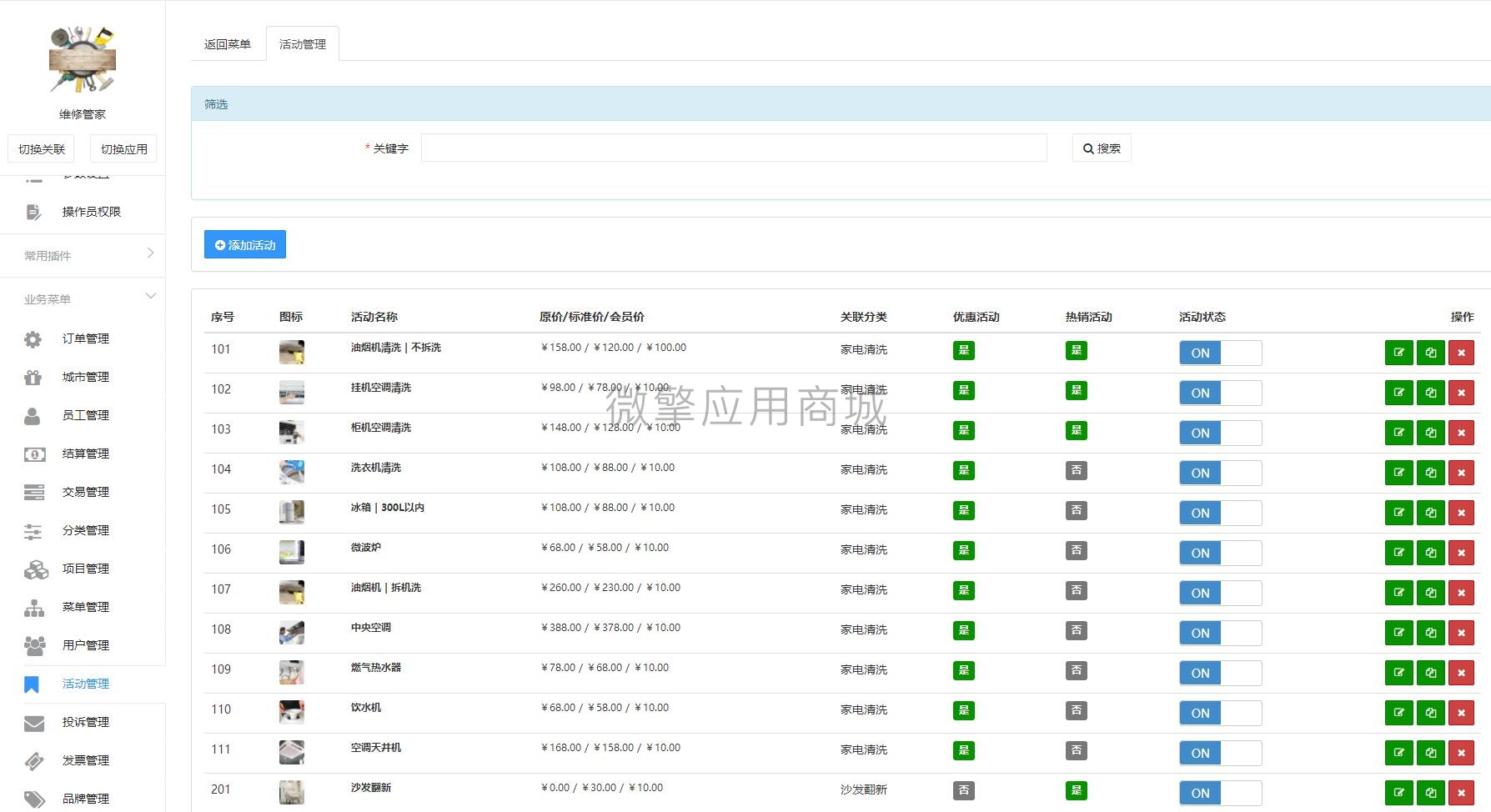Turn off 洗衣机清洗 activity status
This screenshot has height=812, width=1491.
tap(1220, 473)
